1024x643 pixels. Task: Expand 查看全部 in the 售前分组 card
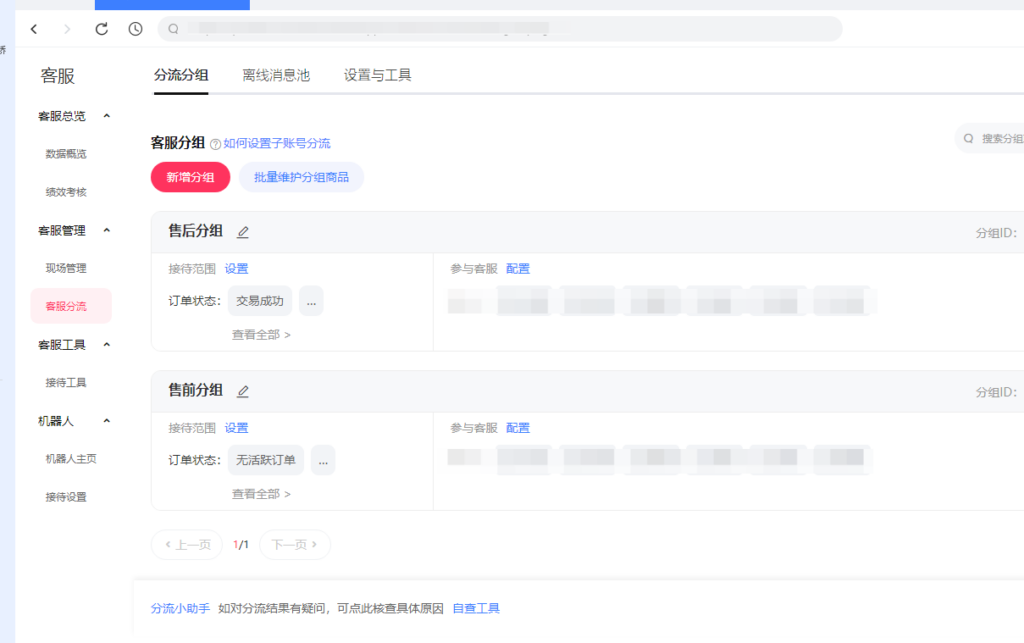(x=259, y=493)
